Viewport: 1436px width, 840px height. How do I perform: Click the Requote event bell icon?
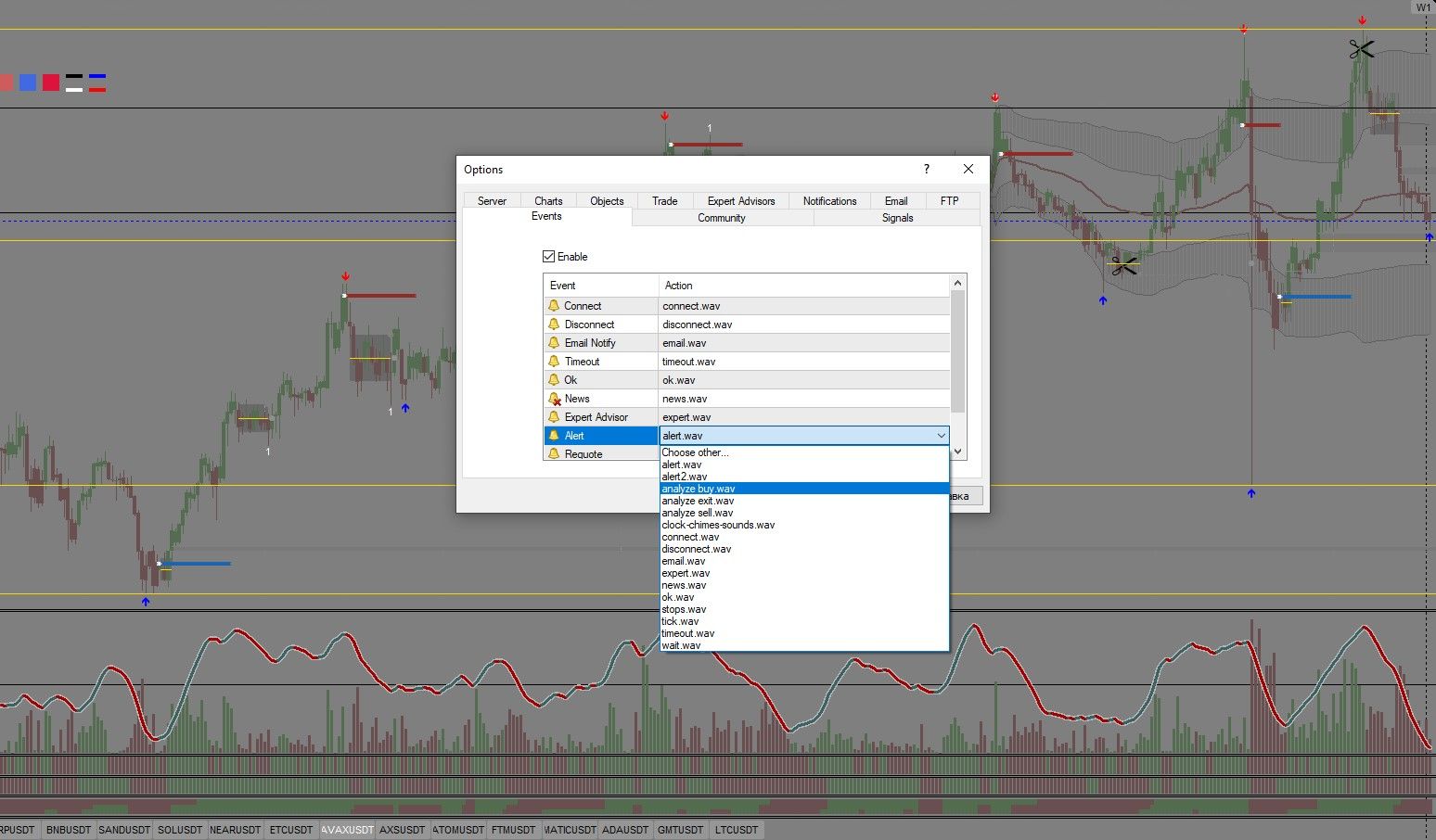554,454
